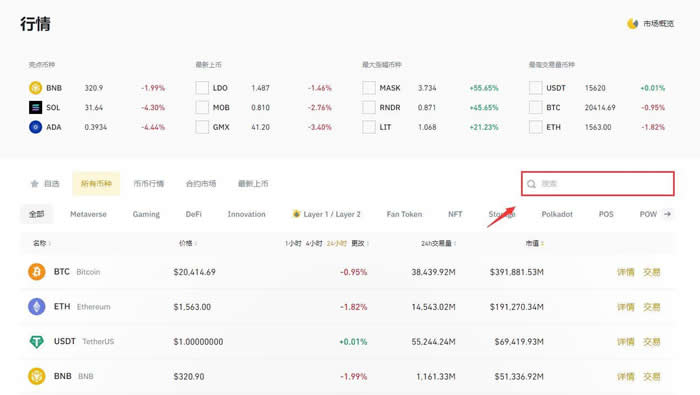Click the BTC price $20,414.69
Image resolution: width=700 pixels, height=395 pixels.
point(195,272)
